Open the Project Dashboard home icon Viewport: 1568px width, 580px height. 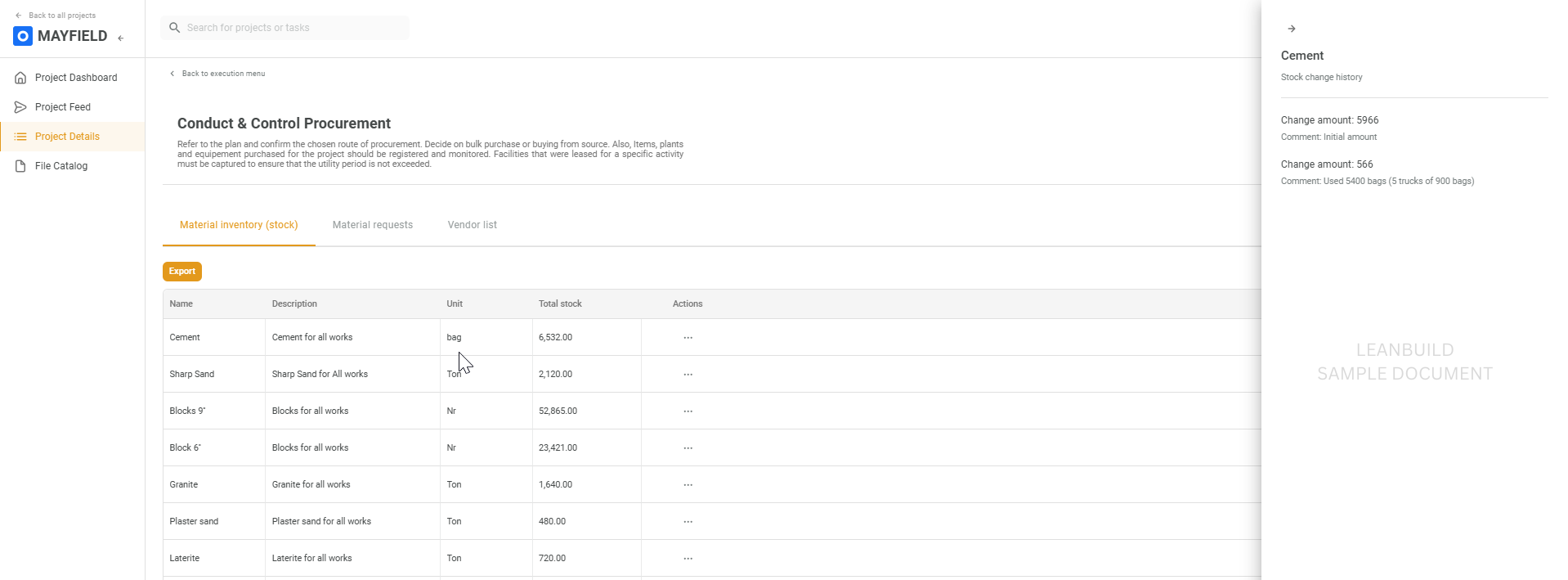click(x=20, y=78)
